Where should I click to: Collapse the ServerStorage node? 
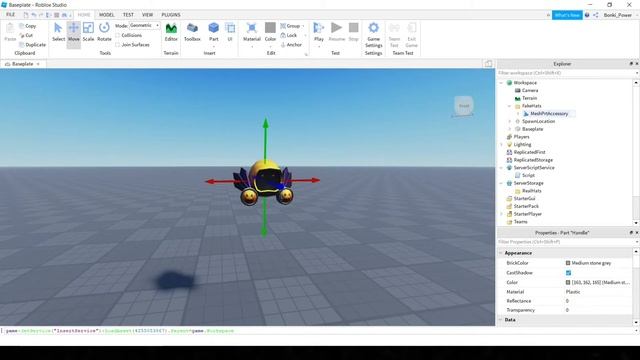point(502,183)
